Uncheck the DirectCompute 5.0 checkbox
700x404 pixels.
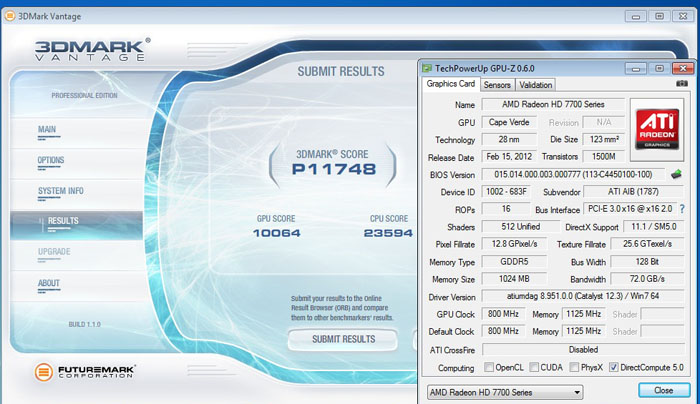[x=614, y=367]
